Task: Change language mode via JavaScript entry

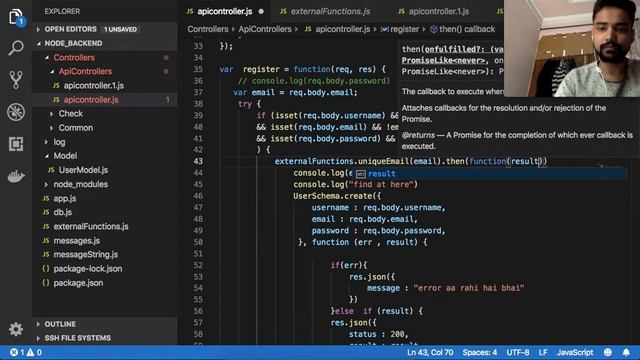Action: coord(575,352)
